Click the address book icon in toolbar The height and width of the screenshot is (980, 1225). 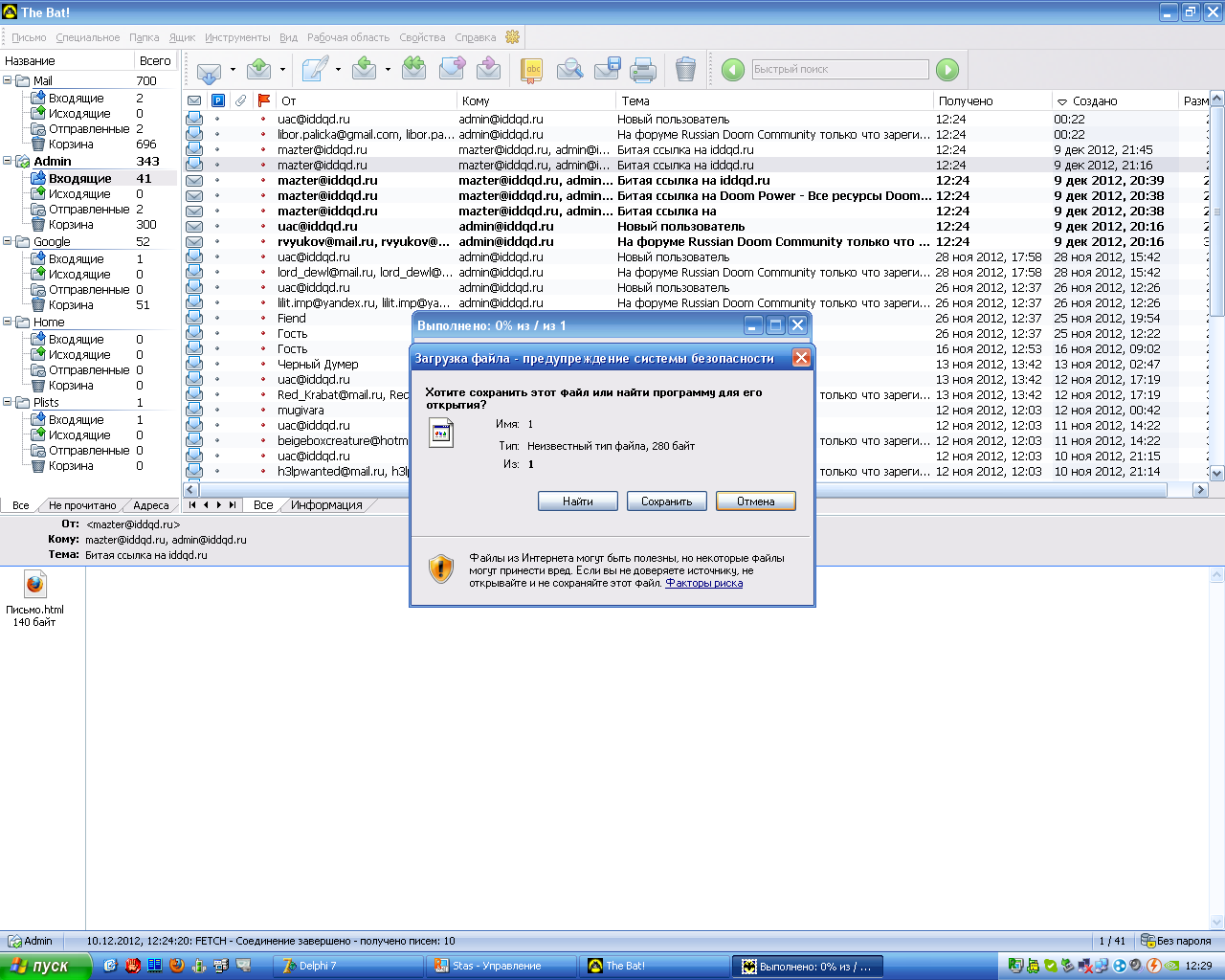[x=531, y=70]
